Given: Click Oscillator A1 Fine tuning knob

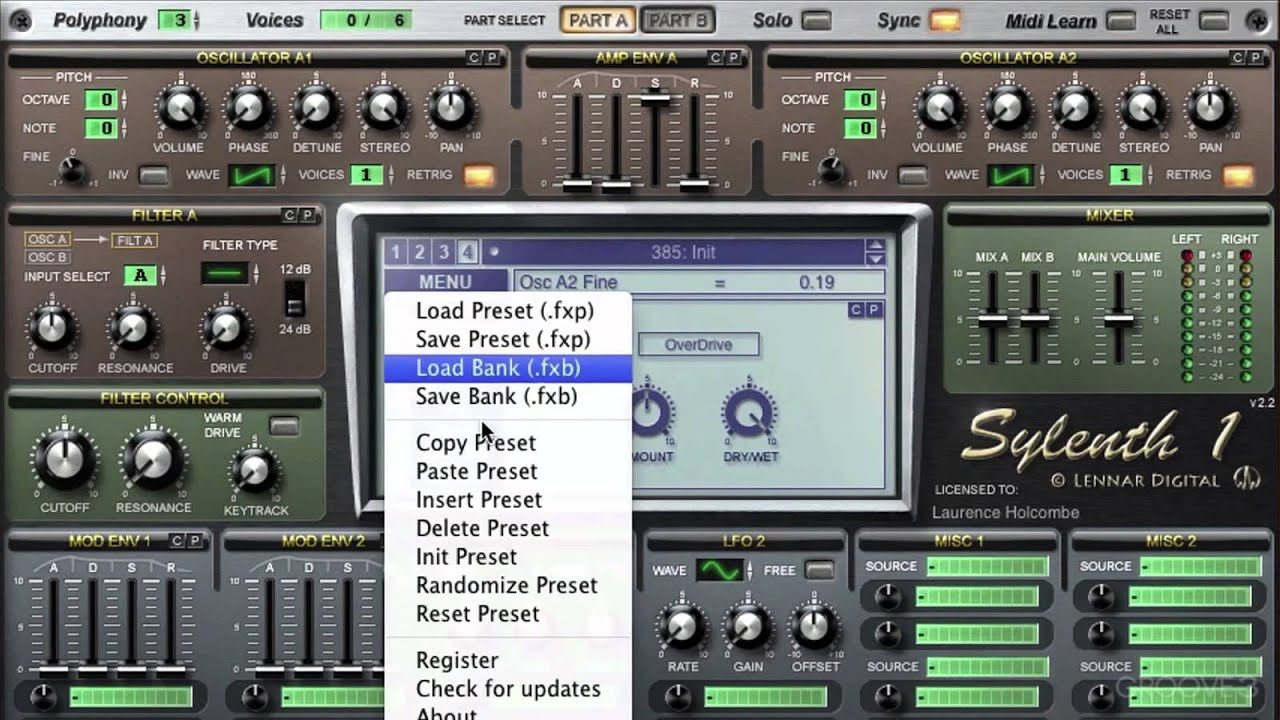Looking at the screenshot, I should pos(72,170).
